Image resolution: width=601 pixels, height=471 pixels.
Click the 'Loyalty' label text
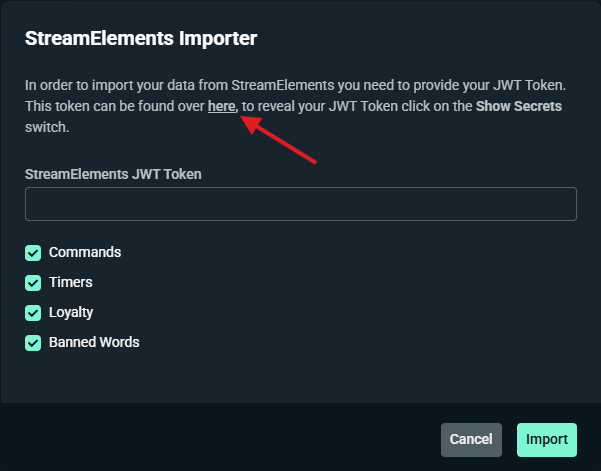pyautogui.click(x=71, y=313)
